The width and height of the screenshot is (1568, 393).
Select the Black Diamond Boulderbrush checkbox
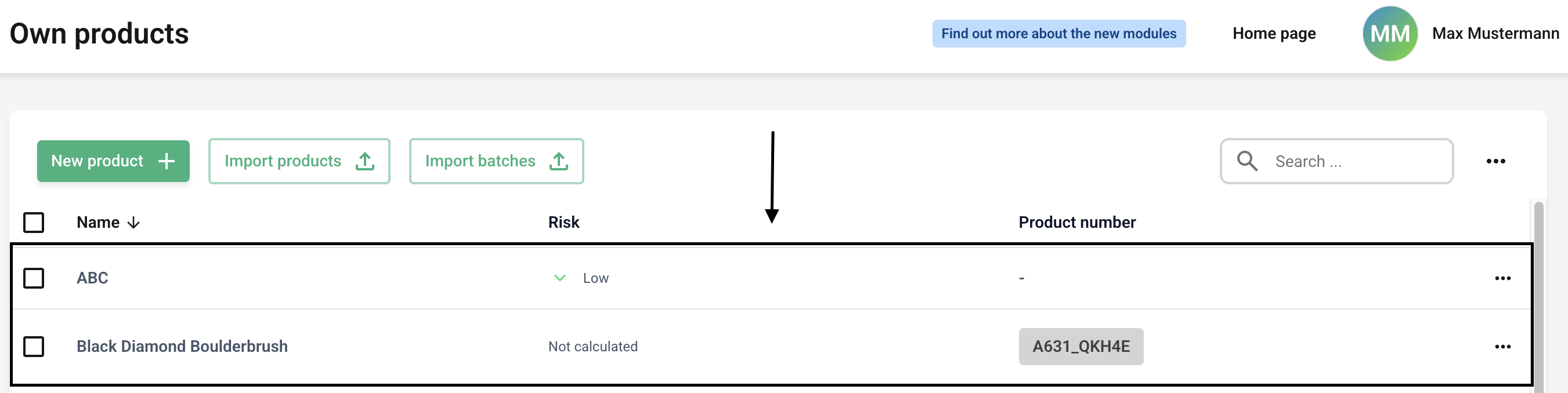pos(34,347)
